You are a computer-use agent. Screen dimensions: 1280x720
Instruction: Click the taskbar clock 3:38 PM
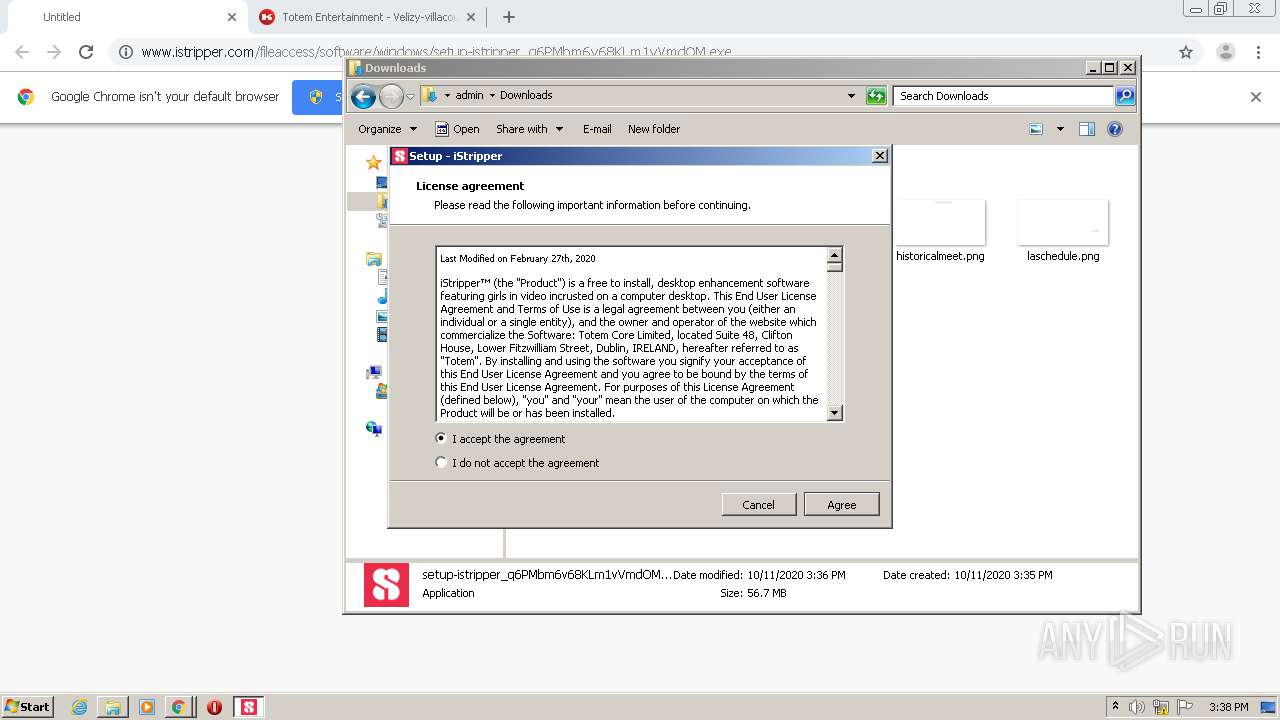(x=1228, y=707)
